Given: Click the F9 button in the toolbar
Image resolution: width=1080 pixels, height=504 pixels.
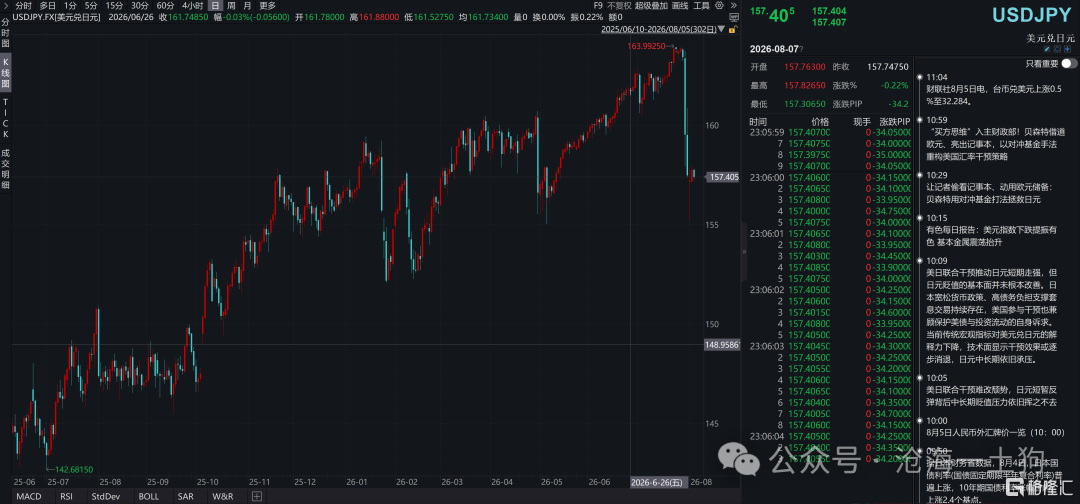Looking at the screenshot, I should [x=598, y=6].
